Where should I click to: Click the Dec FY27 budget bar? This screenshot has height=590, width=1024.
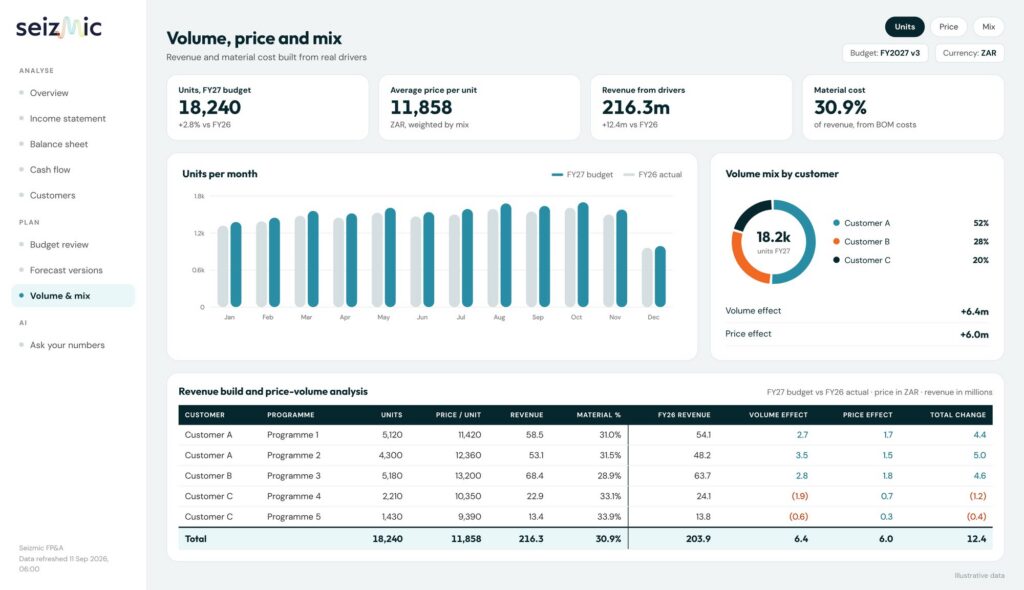pos(660,276)
